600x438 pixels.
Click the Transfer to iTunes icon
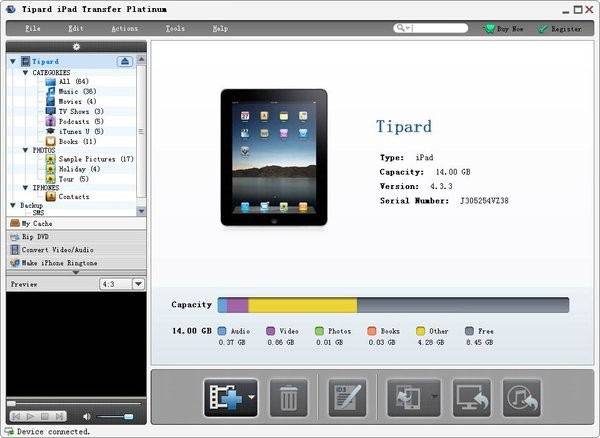pyautogui.click(x=521, y=397)
